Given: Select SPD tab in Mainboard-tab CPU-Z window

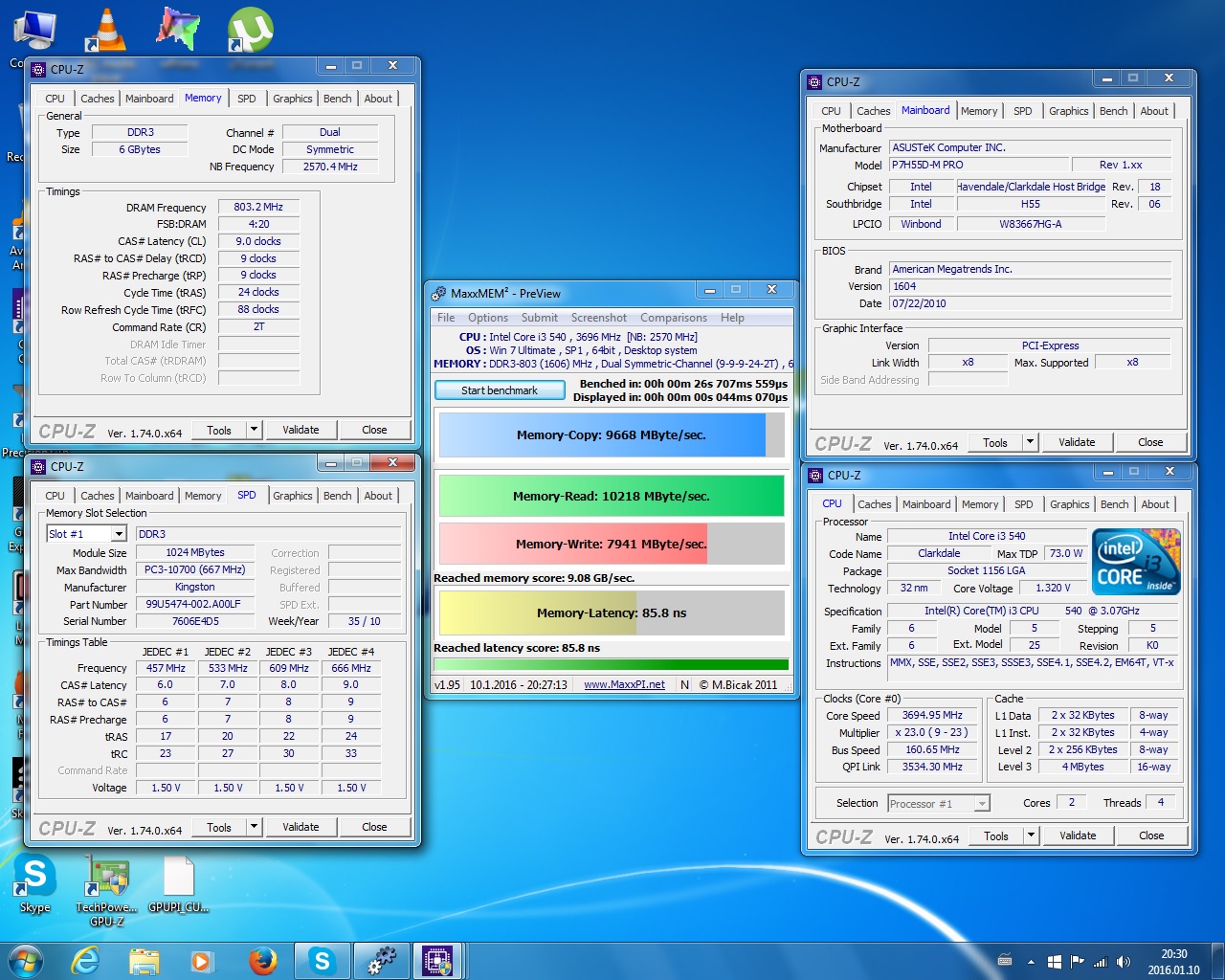Looking at the screenshot, I should 1023,111.
